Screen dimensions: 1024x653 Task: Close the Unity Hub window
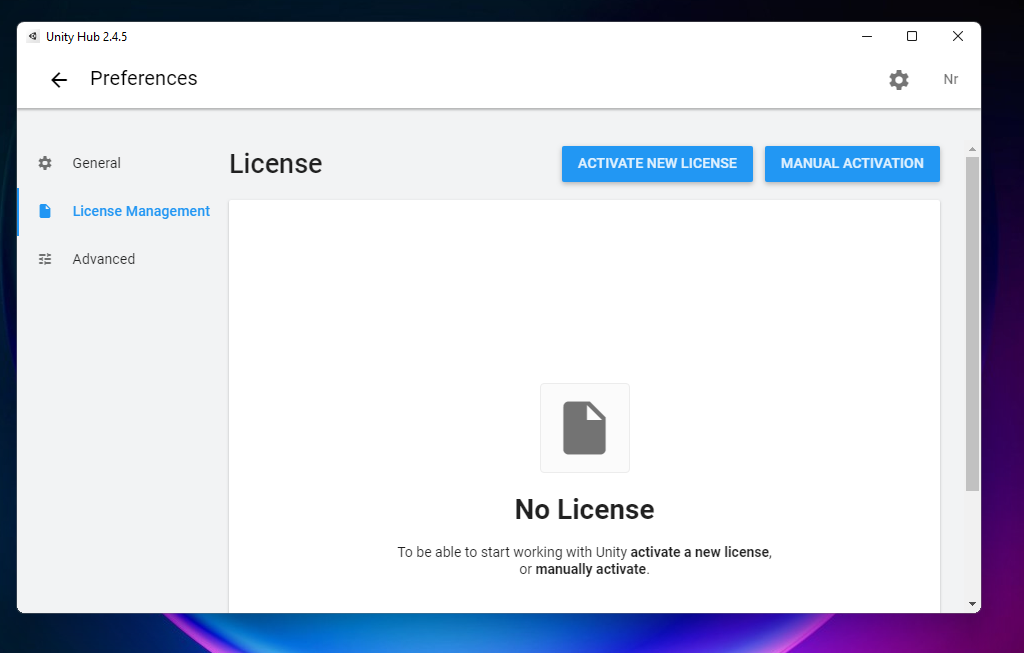[957, 37]
